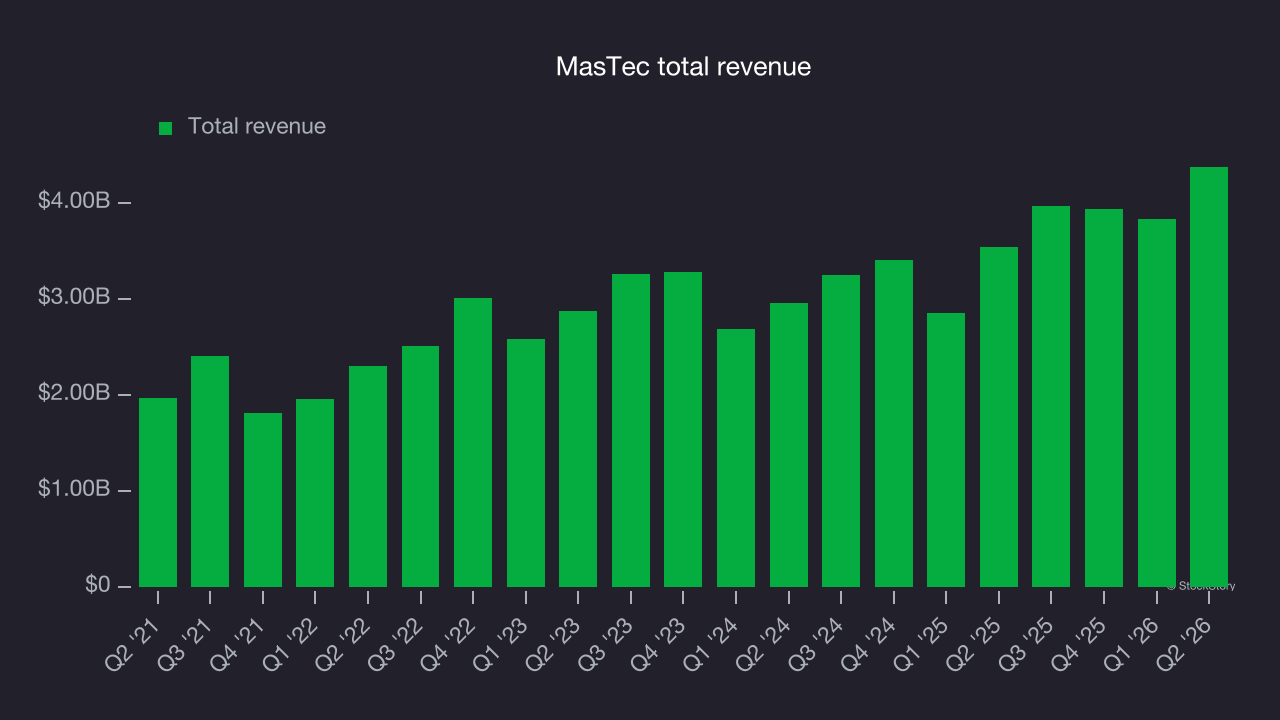Select the Q3 '25 revenue bar
The width and height of the screenshot is (1280, 720).
1051,396
